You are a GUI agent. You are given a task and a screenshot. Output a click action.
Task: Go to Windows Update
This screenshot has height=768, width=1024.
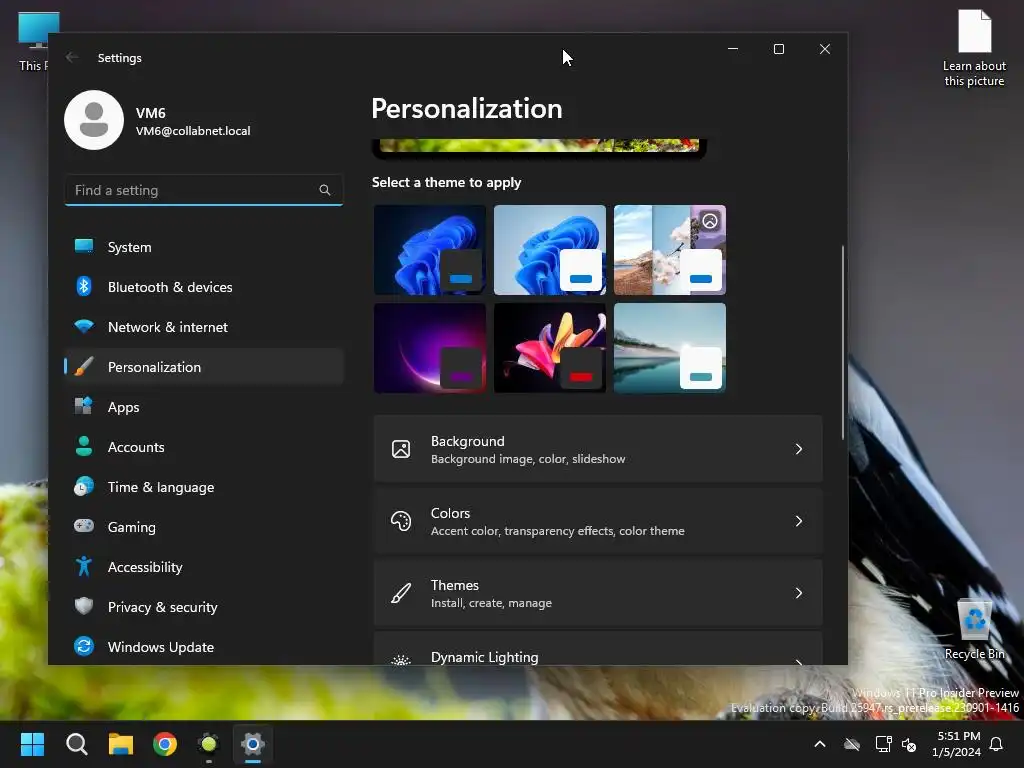click(204, 647)
